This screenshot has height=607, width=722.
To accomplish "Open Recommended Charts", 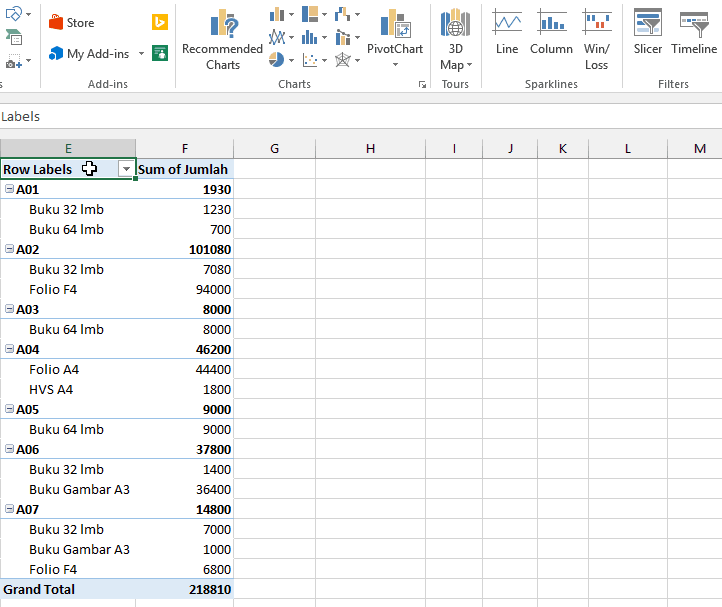I will click(x=222, y=40).
